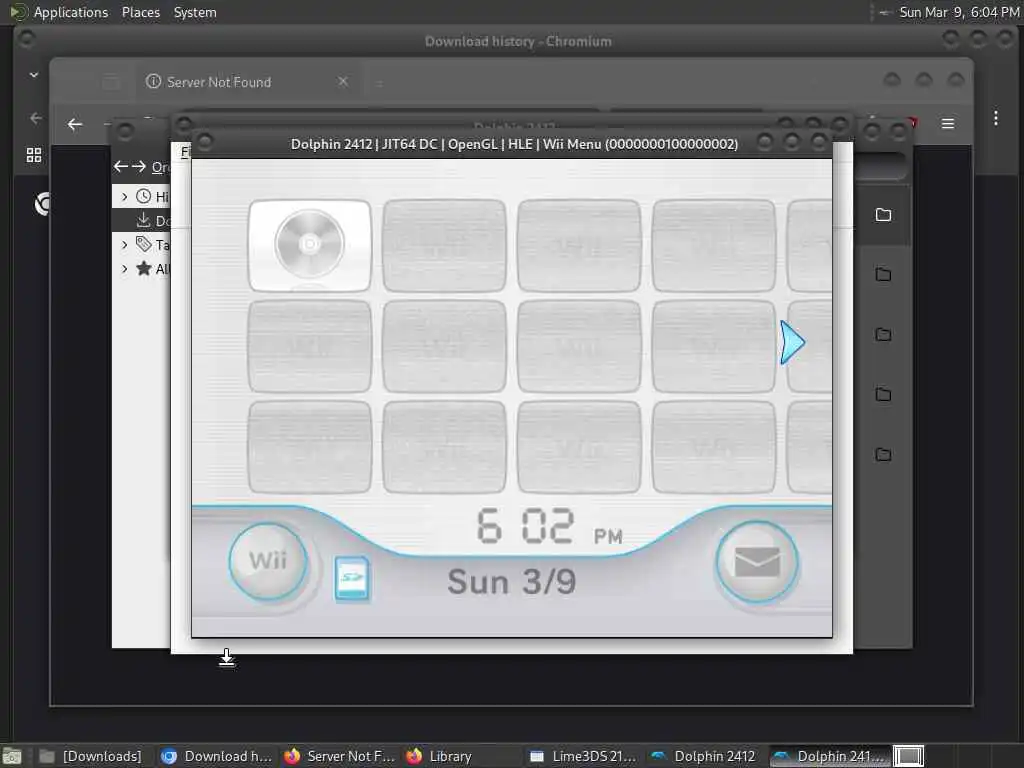Click the Library forward arrow
The width and height of the screenshot is (1024, 768).
[x=138, y=167]
